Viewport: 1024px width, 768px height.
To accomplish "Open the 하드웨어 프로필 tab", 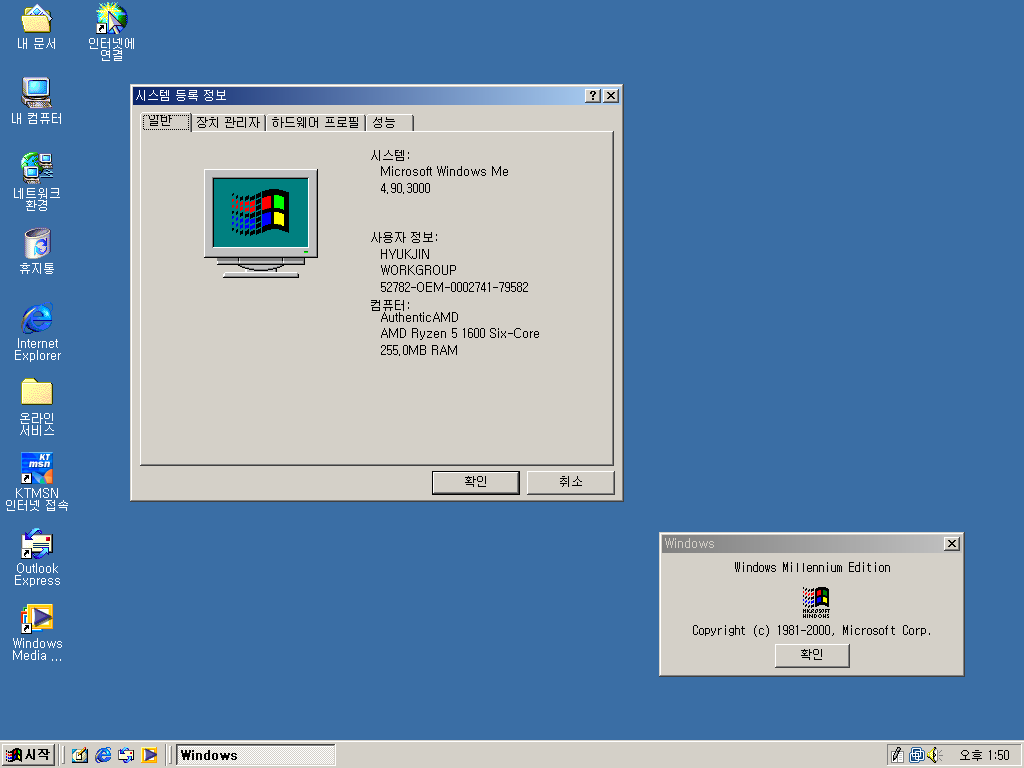I will [x=315, y=123].
